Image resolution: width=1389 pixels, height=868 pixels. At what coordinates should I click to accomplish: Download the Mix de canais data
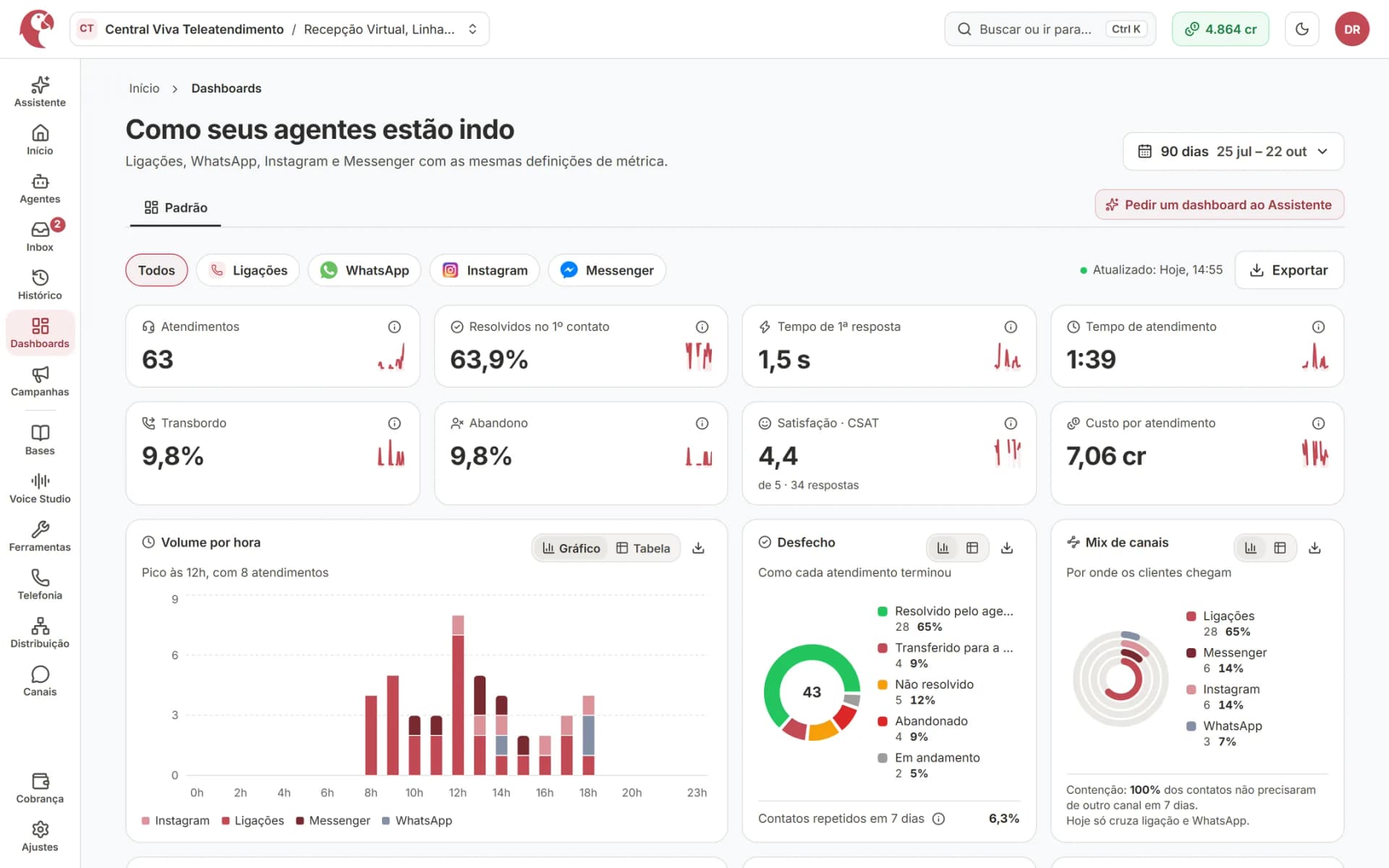[x=1314, y=548]
